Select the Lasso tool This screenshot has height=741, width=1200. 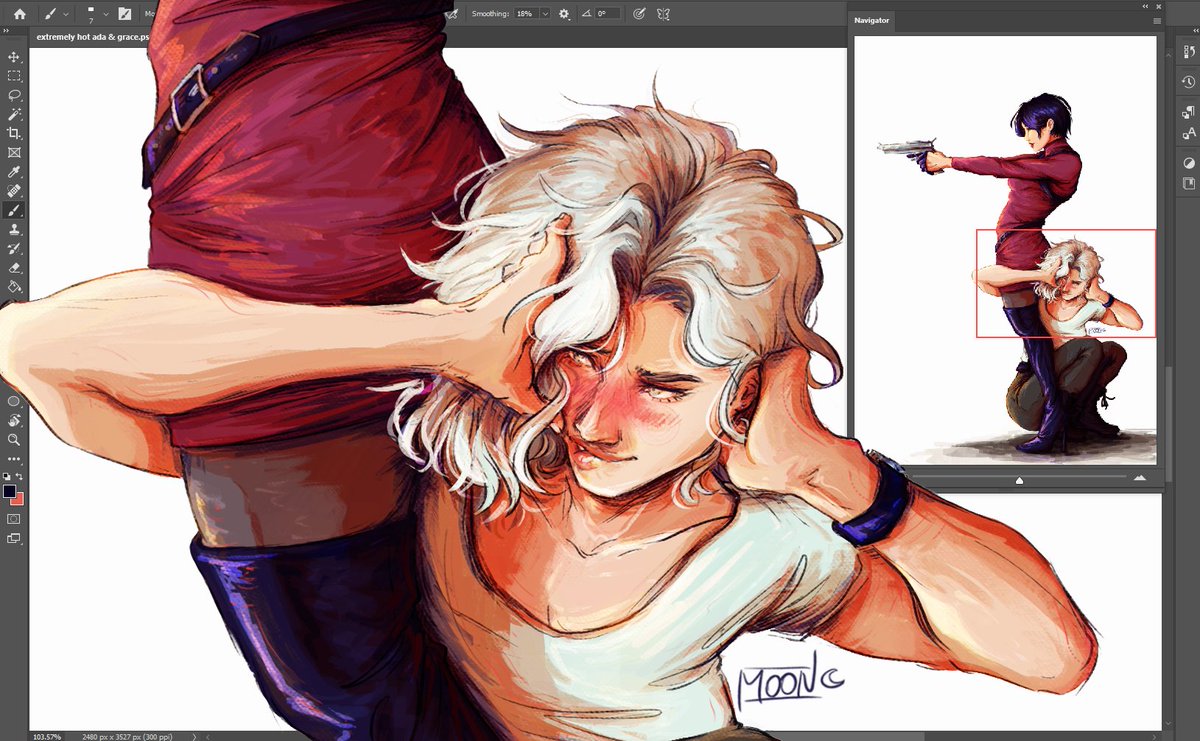coord(14,95)
